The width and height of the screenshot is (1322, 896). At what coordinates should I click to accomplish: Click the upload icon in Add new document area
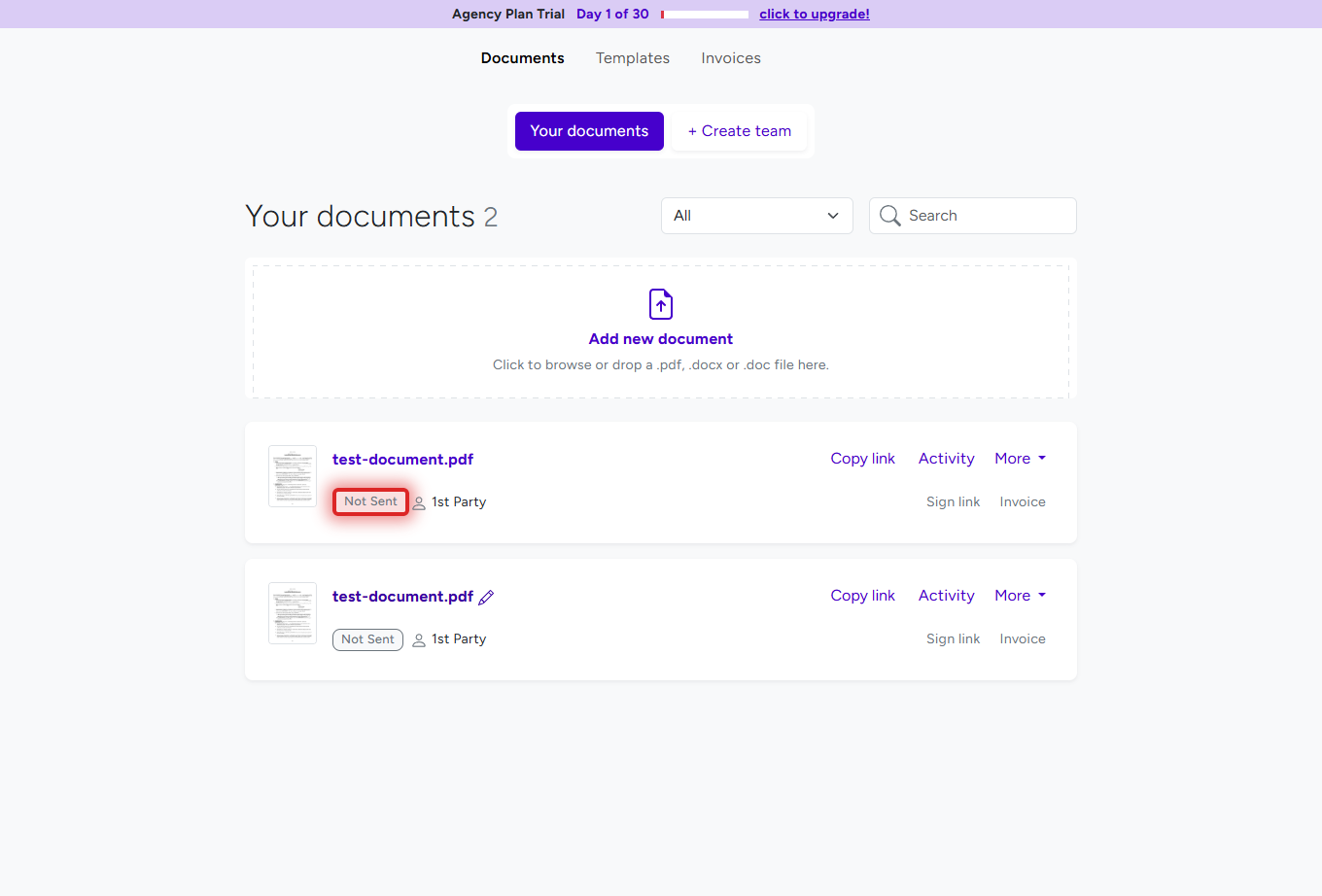(660, 304)
